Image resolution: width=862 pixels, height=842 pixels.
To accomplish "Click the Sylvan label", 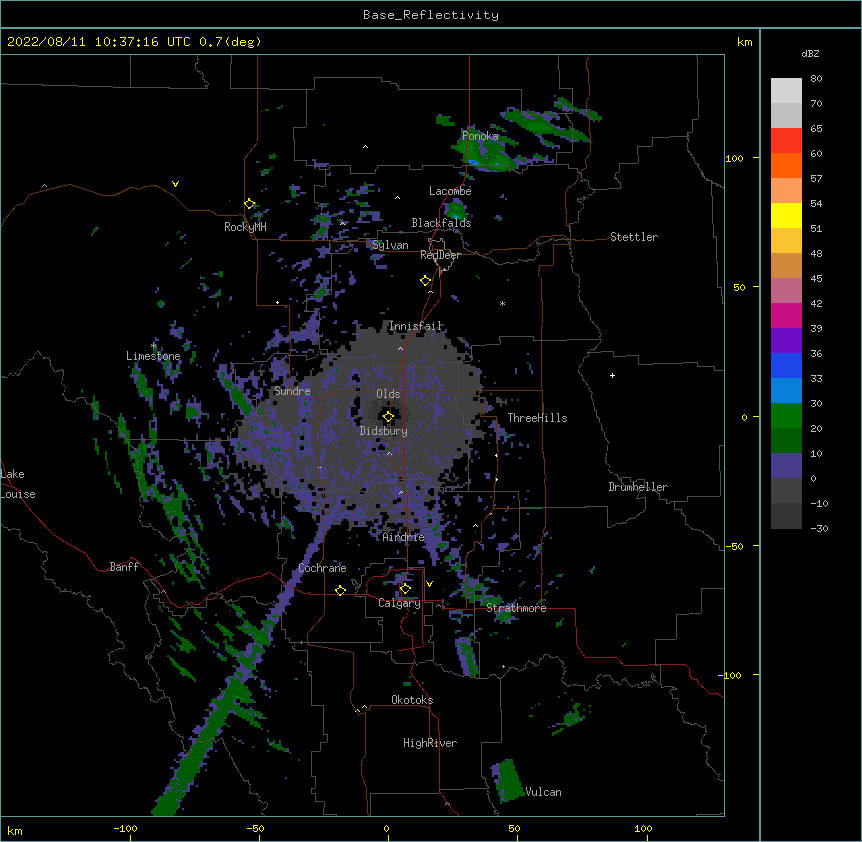I will (390, 245).
